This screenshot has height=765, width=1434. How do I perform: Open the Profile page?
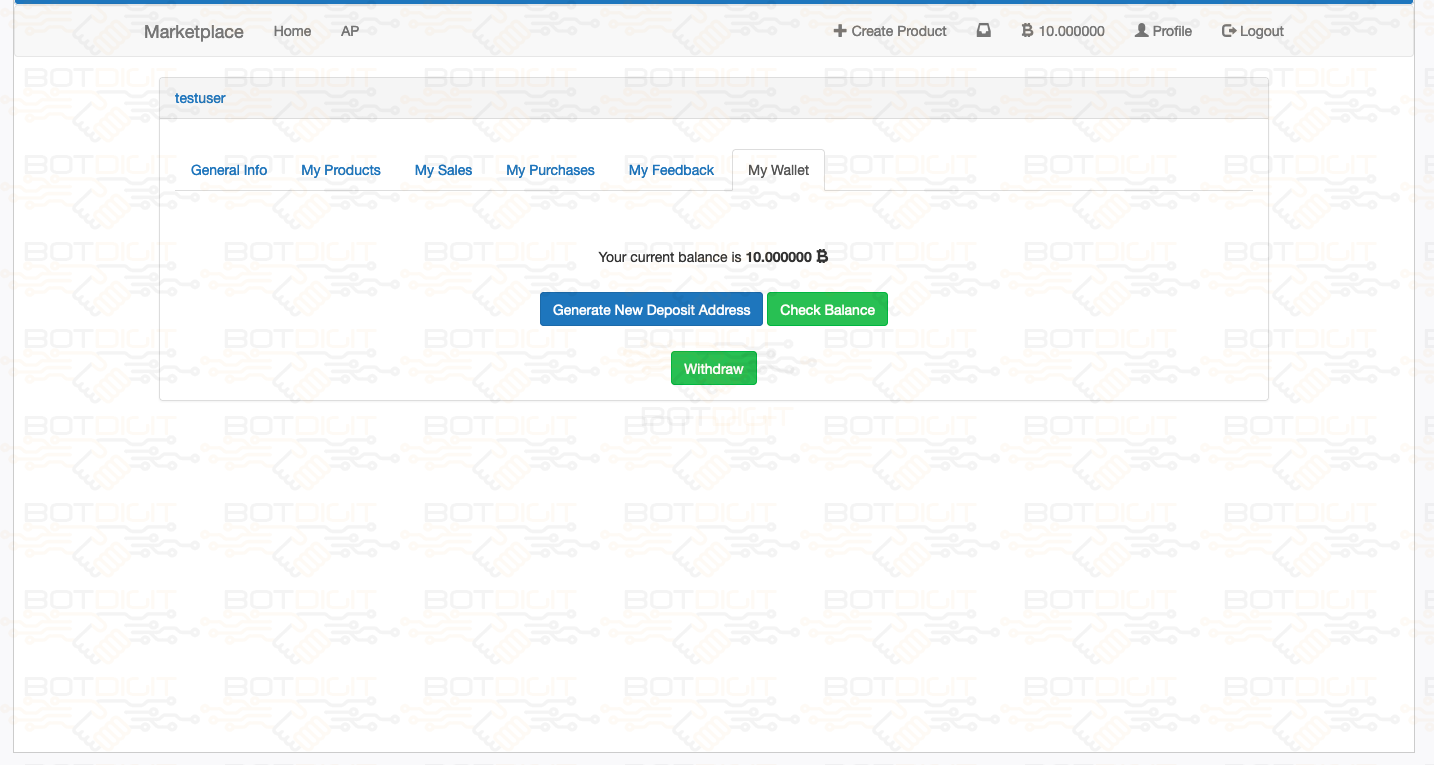click(x=1163, y=31)
